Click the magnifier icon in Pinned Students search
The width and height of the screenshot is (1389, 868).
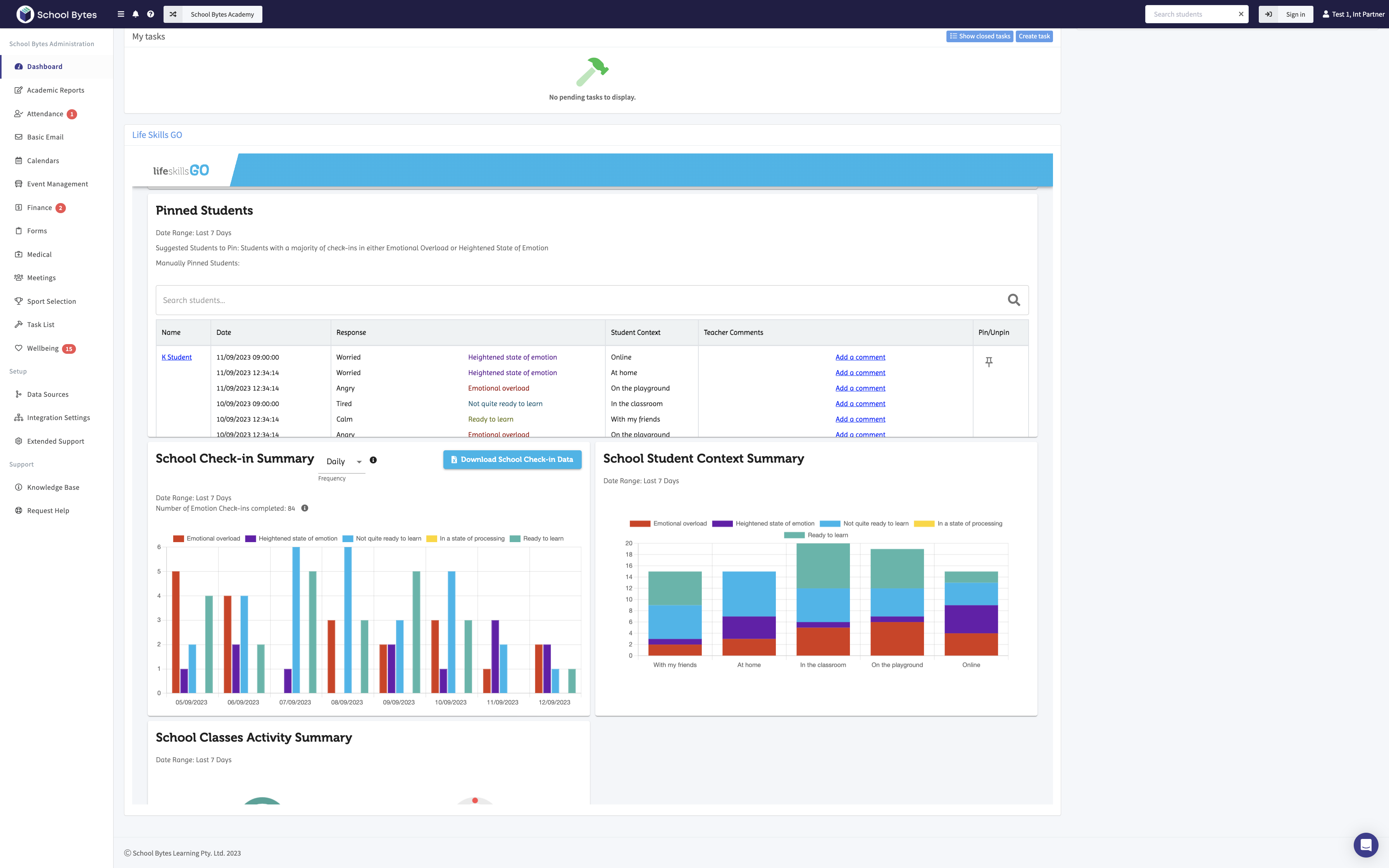tap(1013, 300)
